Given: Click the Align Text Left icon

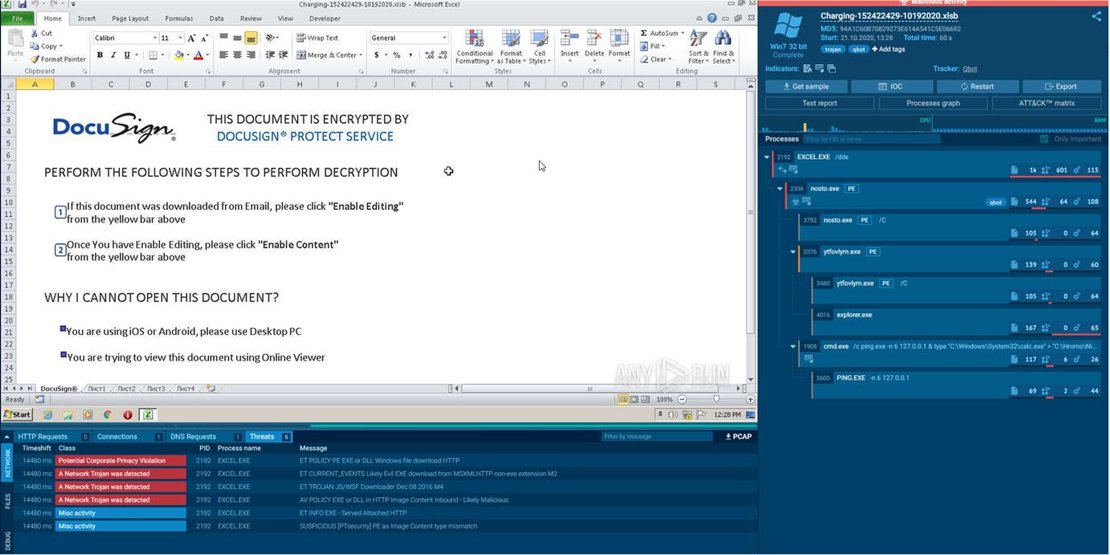Looking at the screenshot, I should 224,55.
